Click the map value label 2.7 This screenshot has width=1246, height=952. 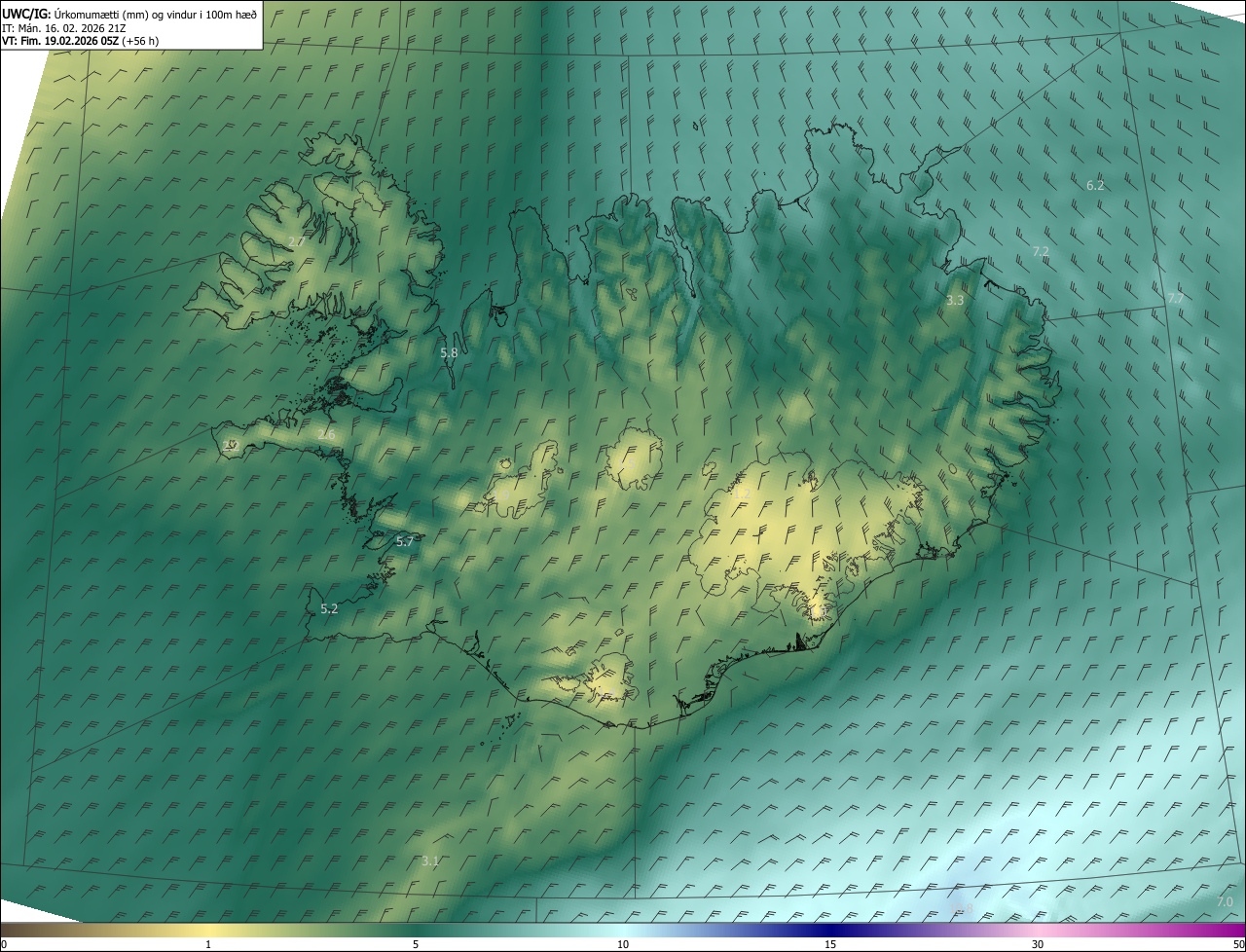297,240
